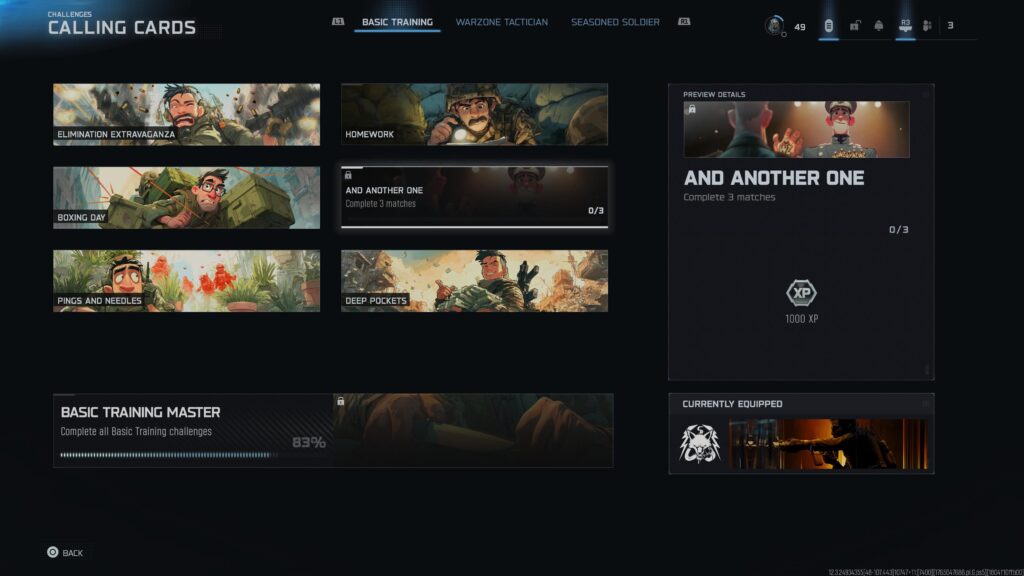Image resolution: width=1024 pixels, height=576 pixels.
Task: Open the Basic Training Master challenge
Action: pyautogui.click(x=333, y=430)
